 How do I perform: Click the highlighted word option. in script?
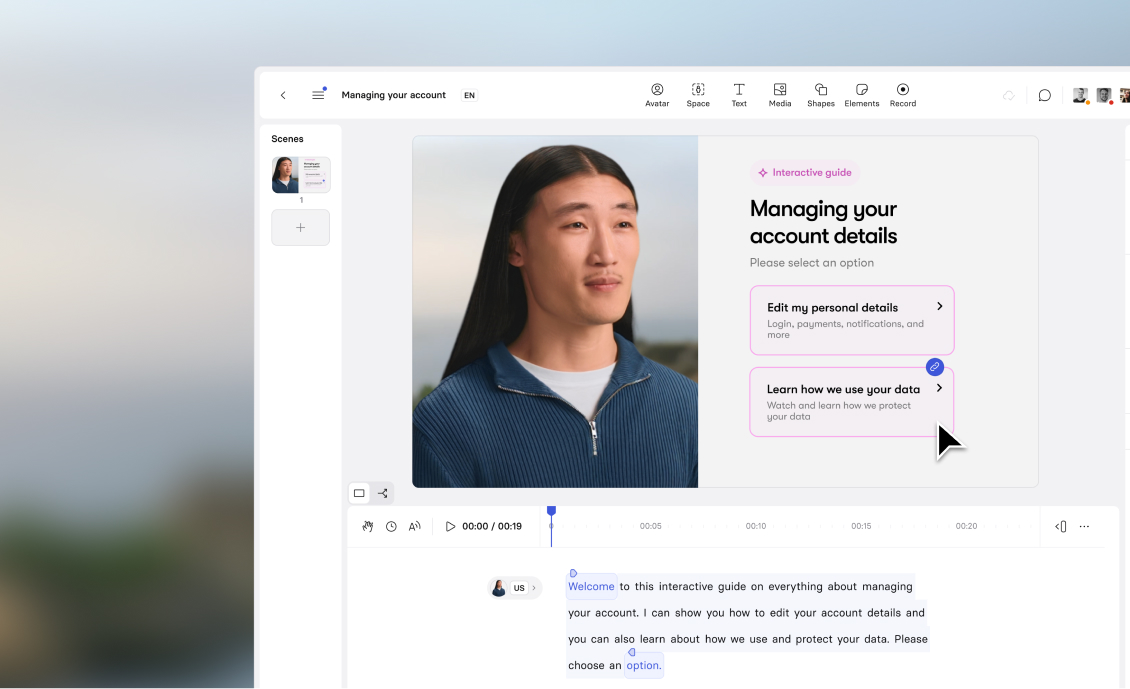click(x=644, y=665)
